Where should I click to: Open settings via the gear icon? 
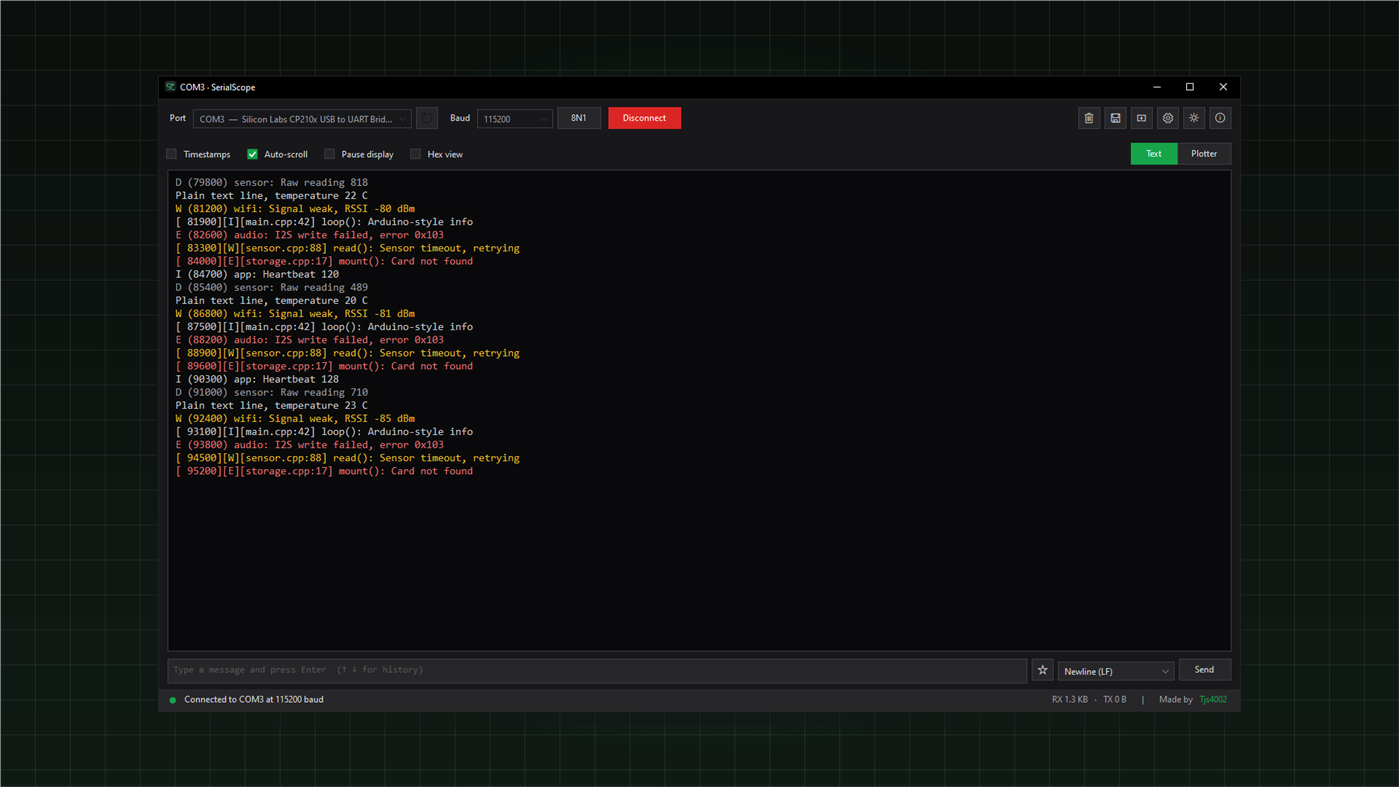tap(1168, 118)
